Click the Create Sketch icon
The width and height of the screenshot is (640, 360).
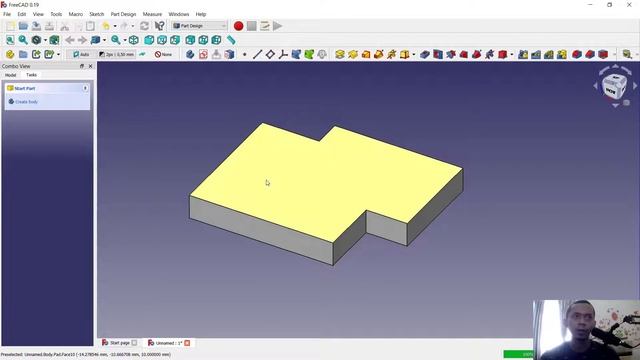tap(203, 54)
